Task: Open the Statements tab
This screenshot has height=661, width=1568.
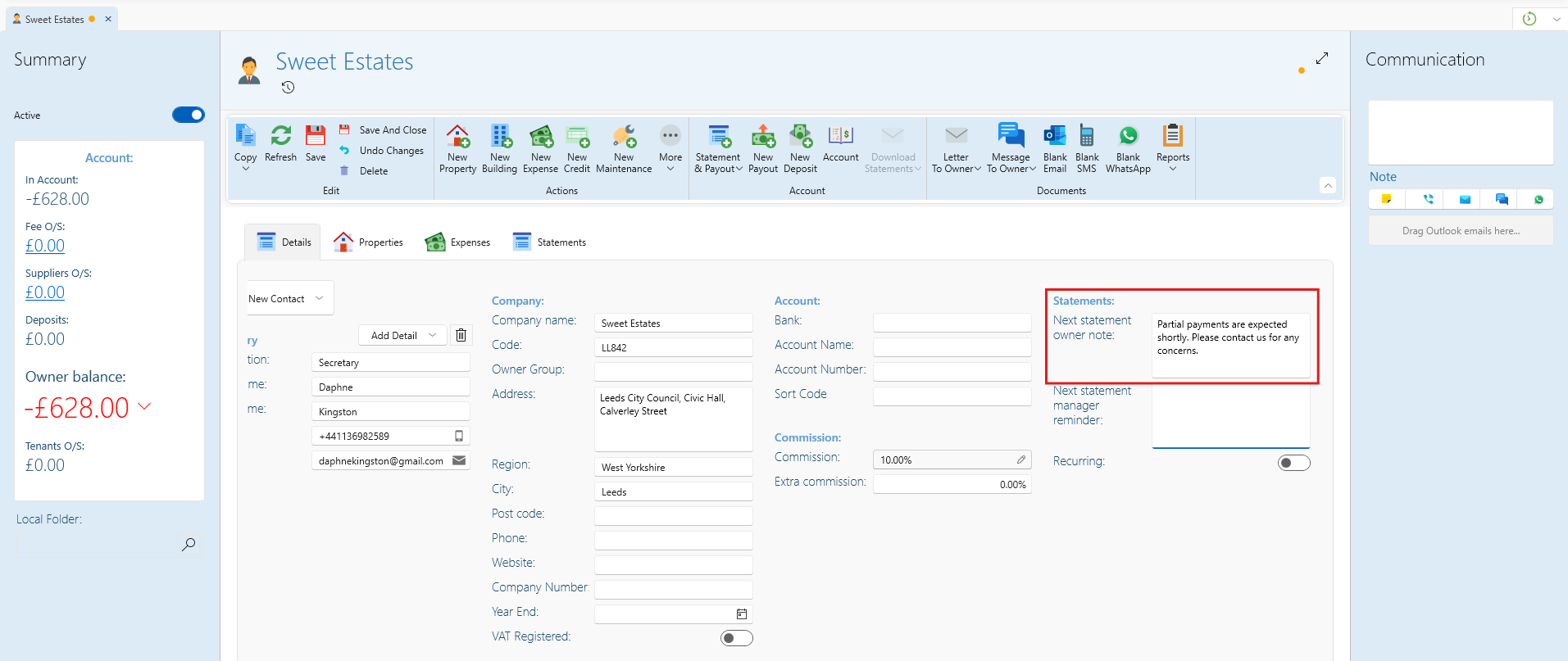Action: pos(549,242)
